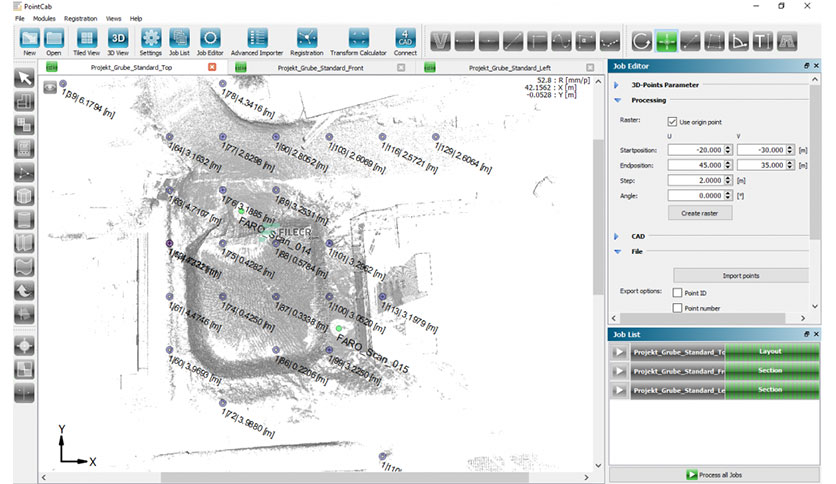Click the Create raster button
Viewport: 836px width, 484px height.
pyautogui.click(x=700, y=213)
